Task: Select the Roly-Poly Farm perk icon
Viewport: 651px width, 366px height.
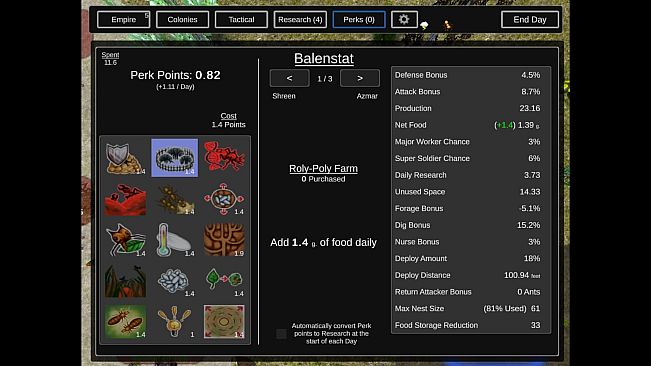Action: 174,158
